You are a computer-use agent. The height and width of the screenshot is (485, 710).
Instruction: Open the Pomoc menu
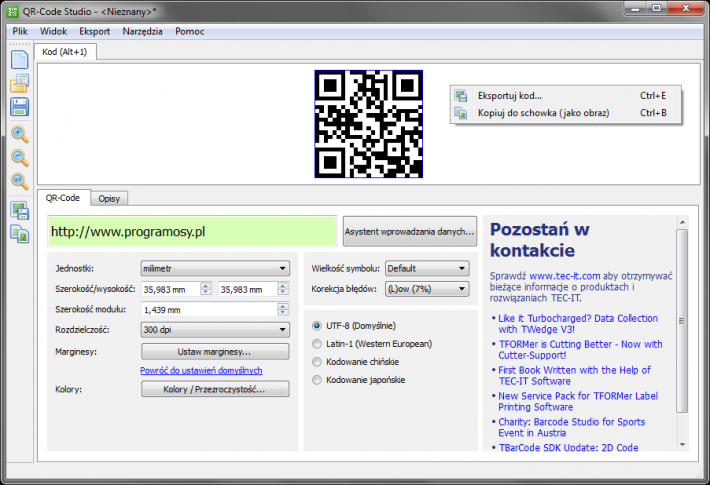(190, 31)
